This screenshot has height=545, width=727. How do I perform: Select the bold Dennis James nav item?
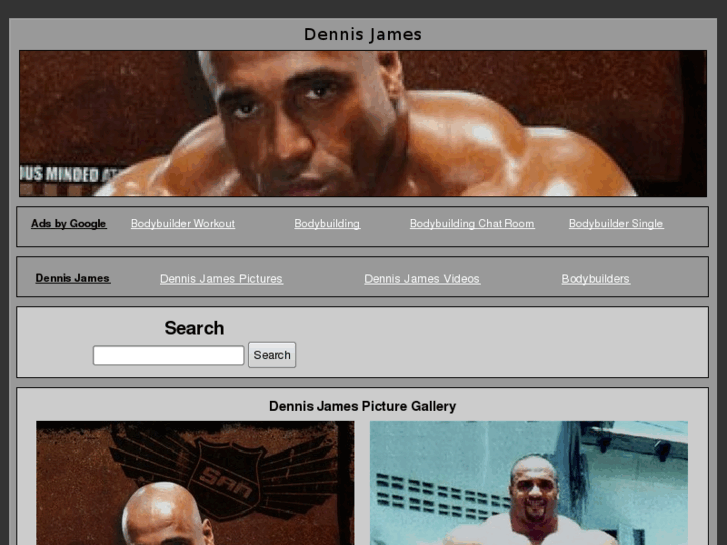73,278
